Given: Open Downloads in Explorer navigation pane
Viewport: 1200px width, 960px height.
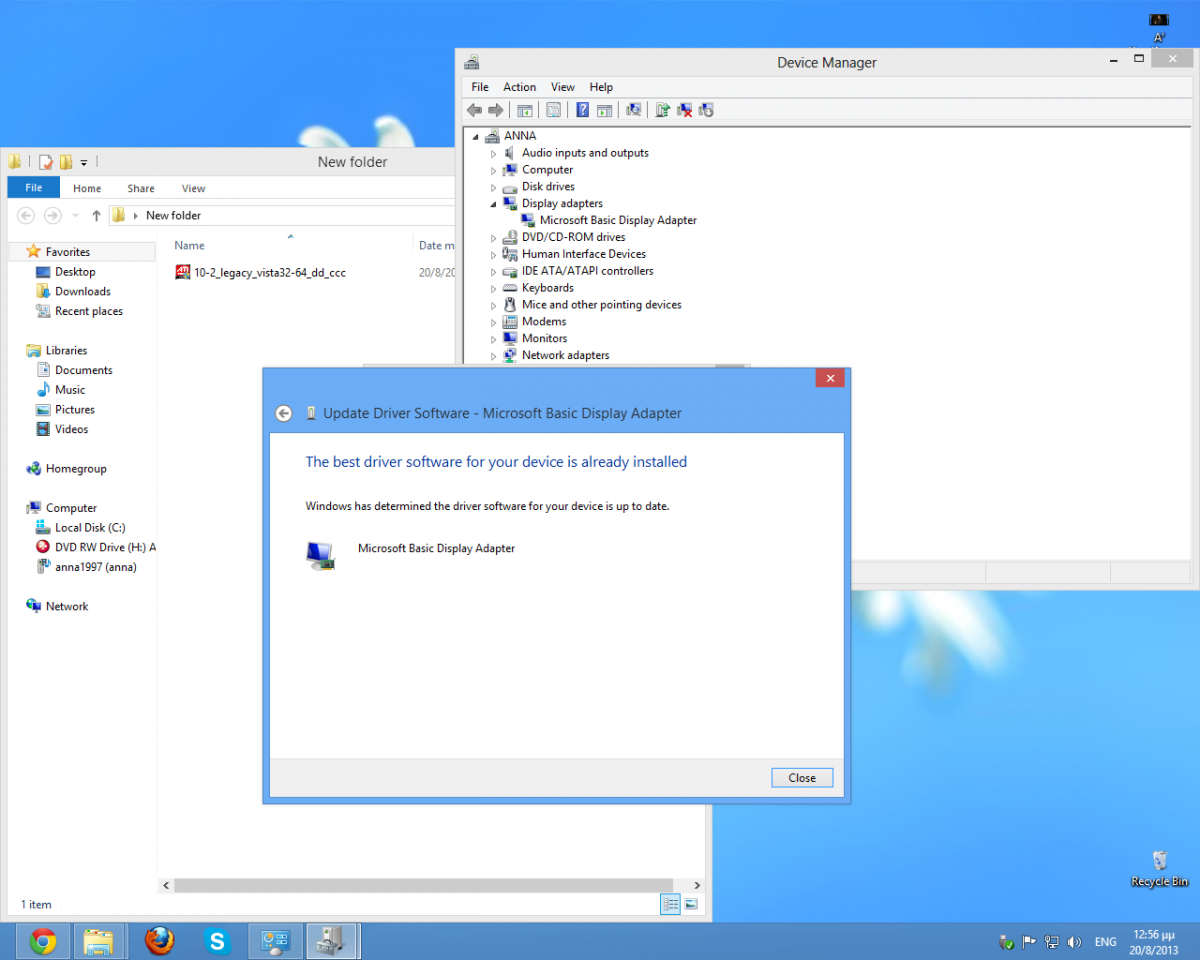Looking at the screenshot, I should point(83,292).
